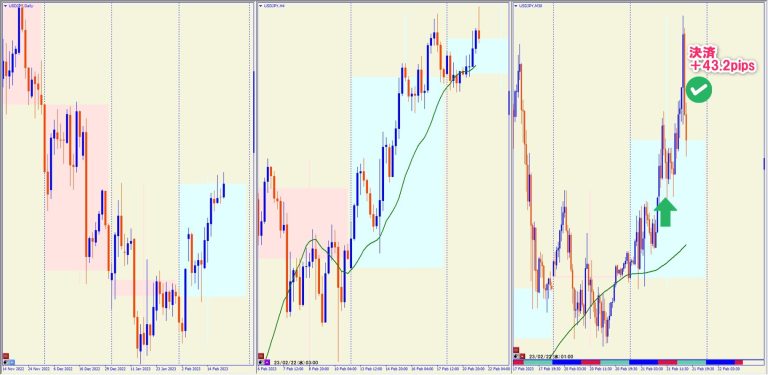This screenshot has height=375, width=768.
Task: Click the purple button in H4 chart
Action: pos(267,362)
